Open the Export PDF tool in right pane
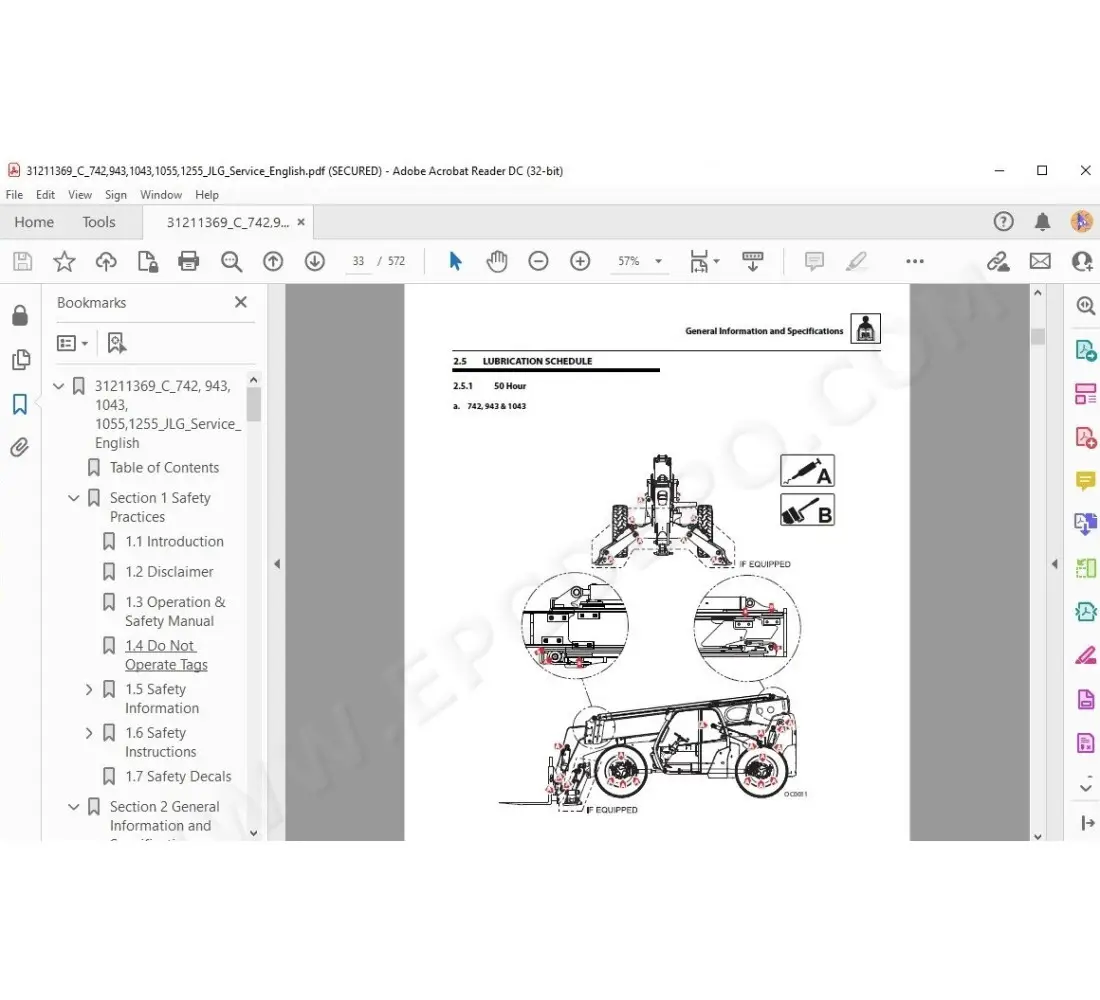 tap(1085, 350)
